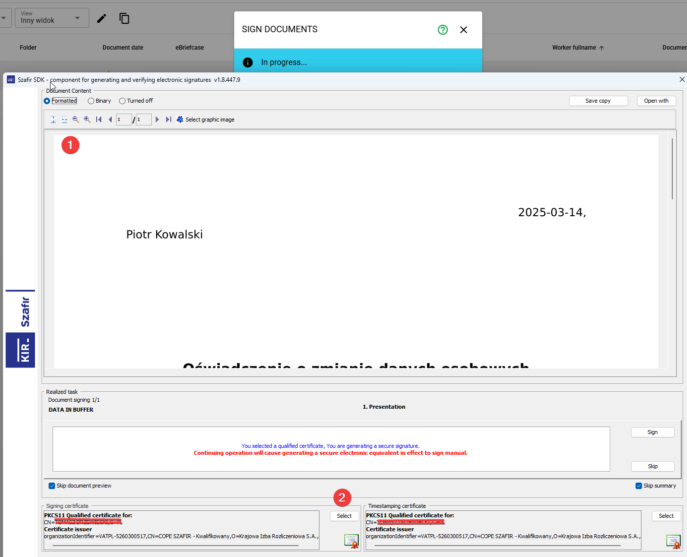The height and width of the screenshot is (557, 687).
Task: Click Sign Documents dialog title
Action: click(x=280, y=29)
